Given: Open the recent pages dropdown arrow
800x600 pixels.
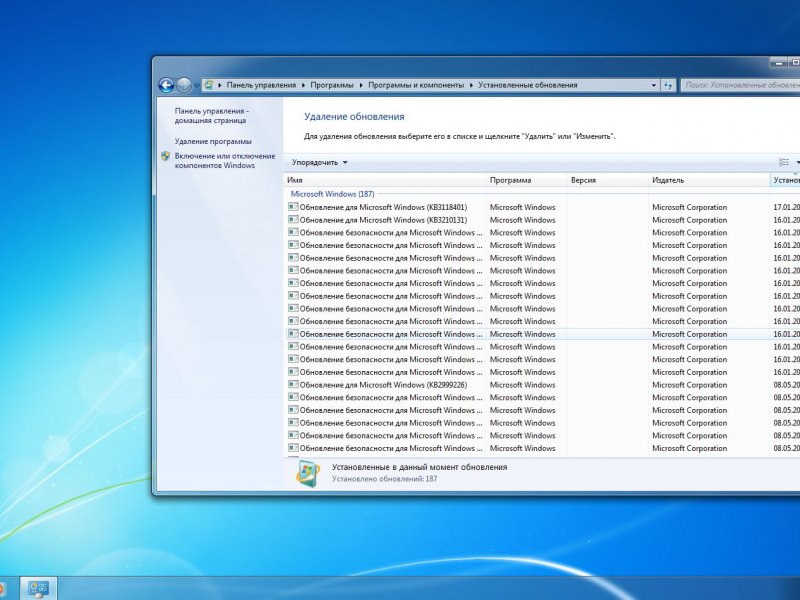Looking at the screenshot, I should click(x=197, y=86).
